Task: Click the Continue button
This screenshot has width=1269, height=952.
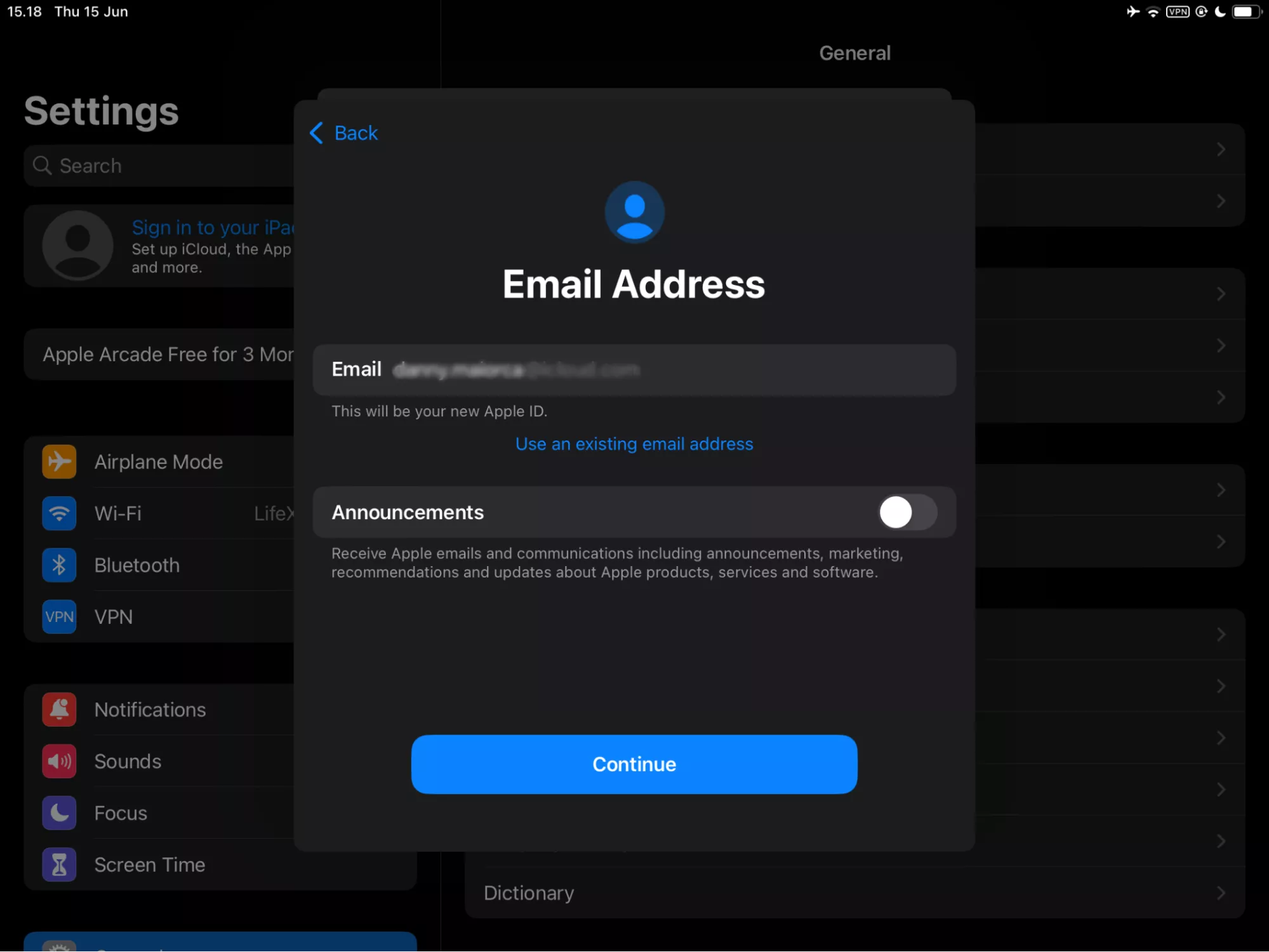Action: coord(634,764)
